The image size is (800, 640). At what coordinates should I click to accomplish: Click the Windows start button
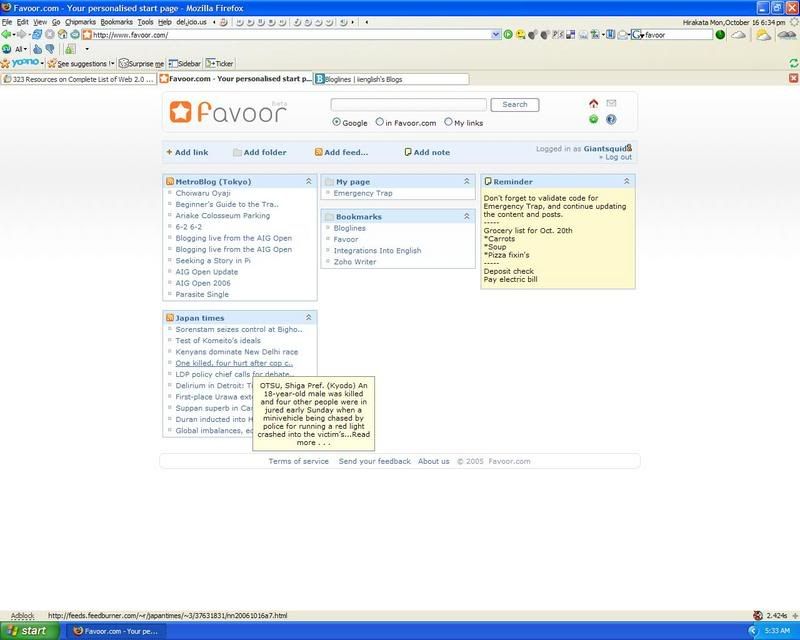click(x=29, y=631)
